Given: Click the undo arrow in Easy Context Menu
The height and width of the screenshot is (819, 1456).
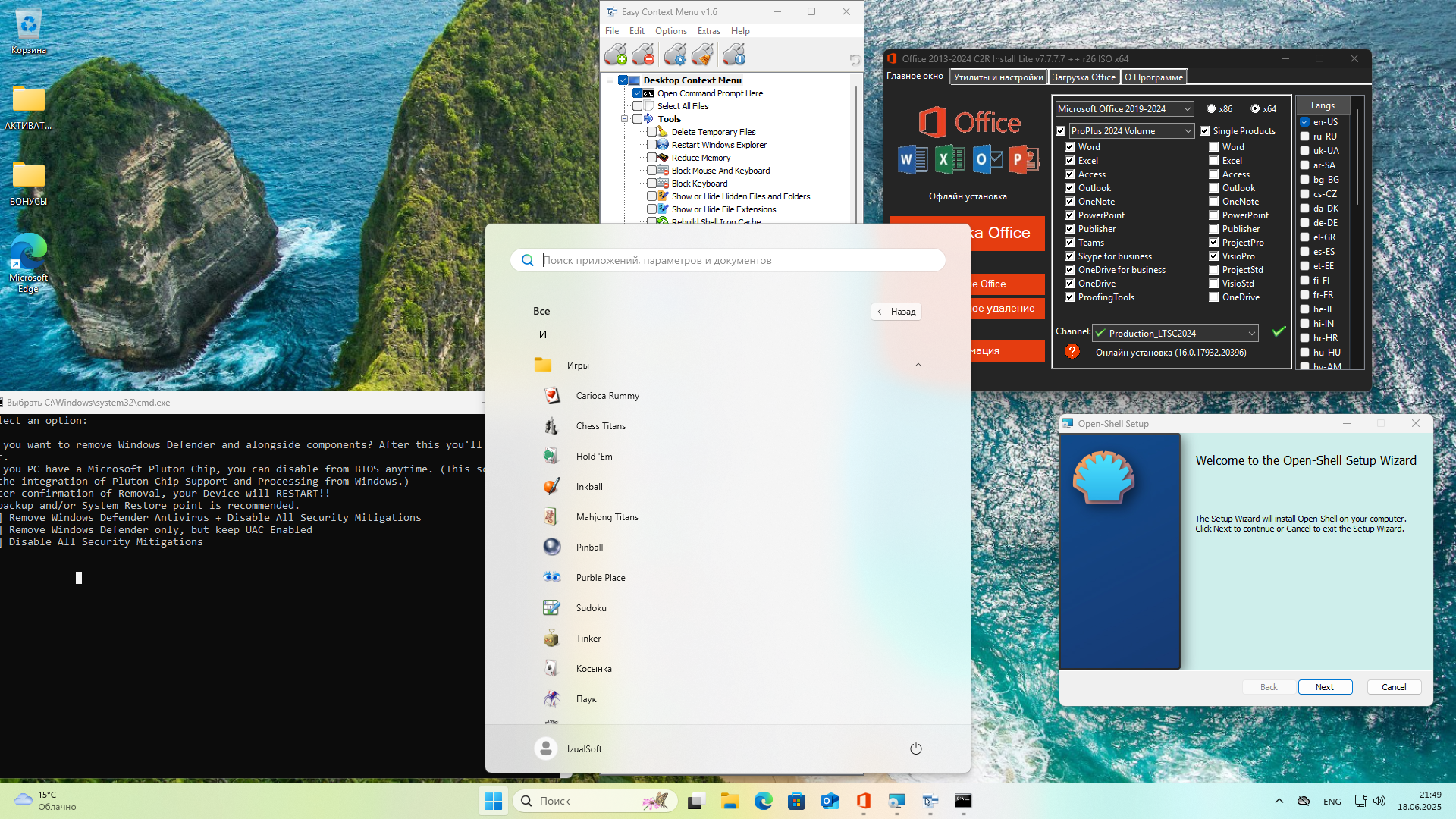Looking at the screenshot, I should (x=855, y=59).
